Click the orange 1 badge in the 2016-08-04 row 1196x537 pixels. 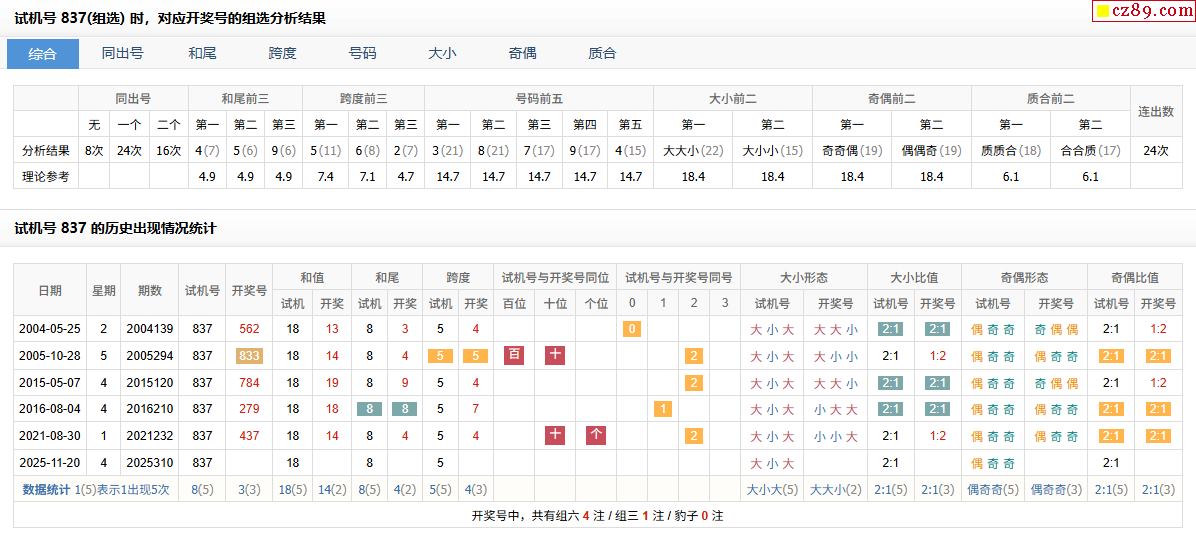click(x=662, y=409)
